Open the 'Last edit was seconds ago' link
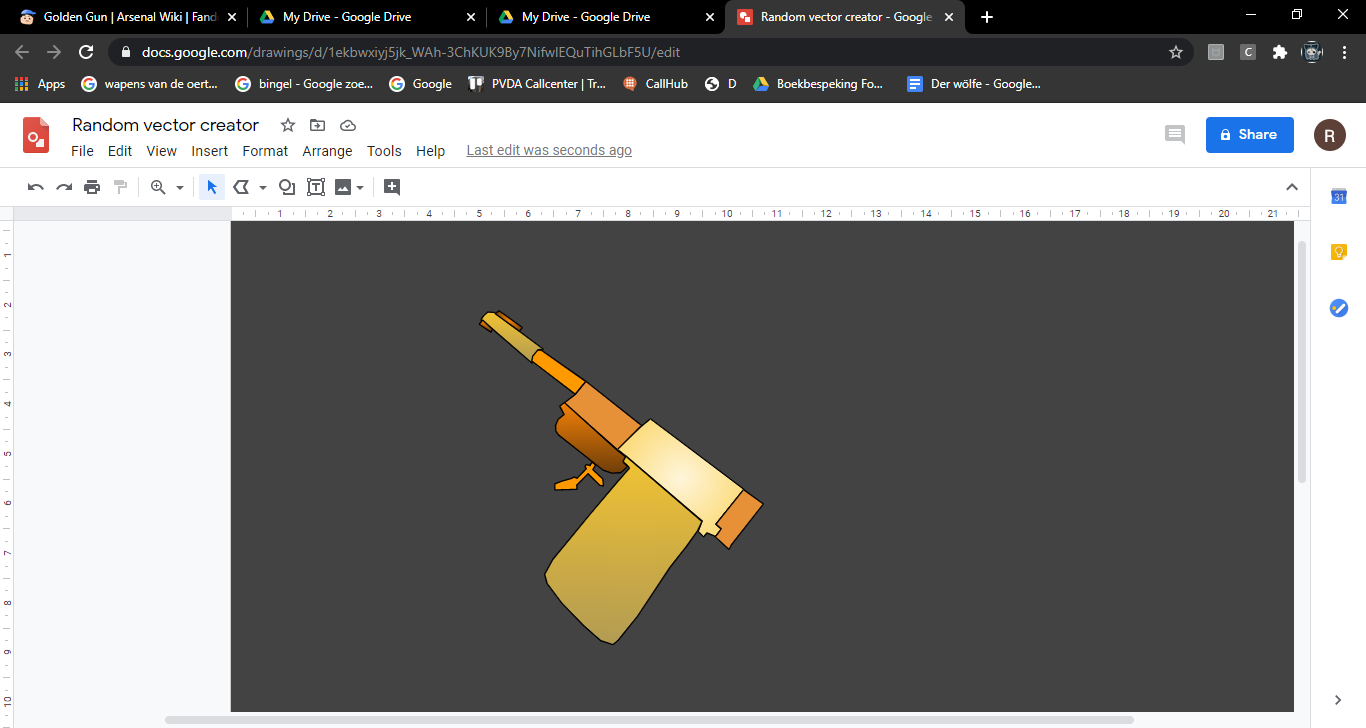Image resolution: width=1366 pixels, height=728 pixels. (x=549, y=150)
